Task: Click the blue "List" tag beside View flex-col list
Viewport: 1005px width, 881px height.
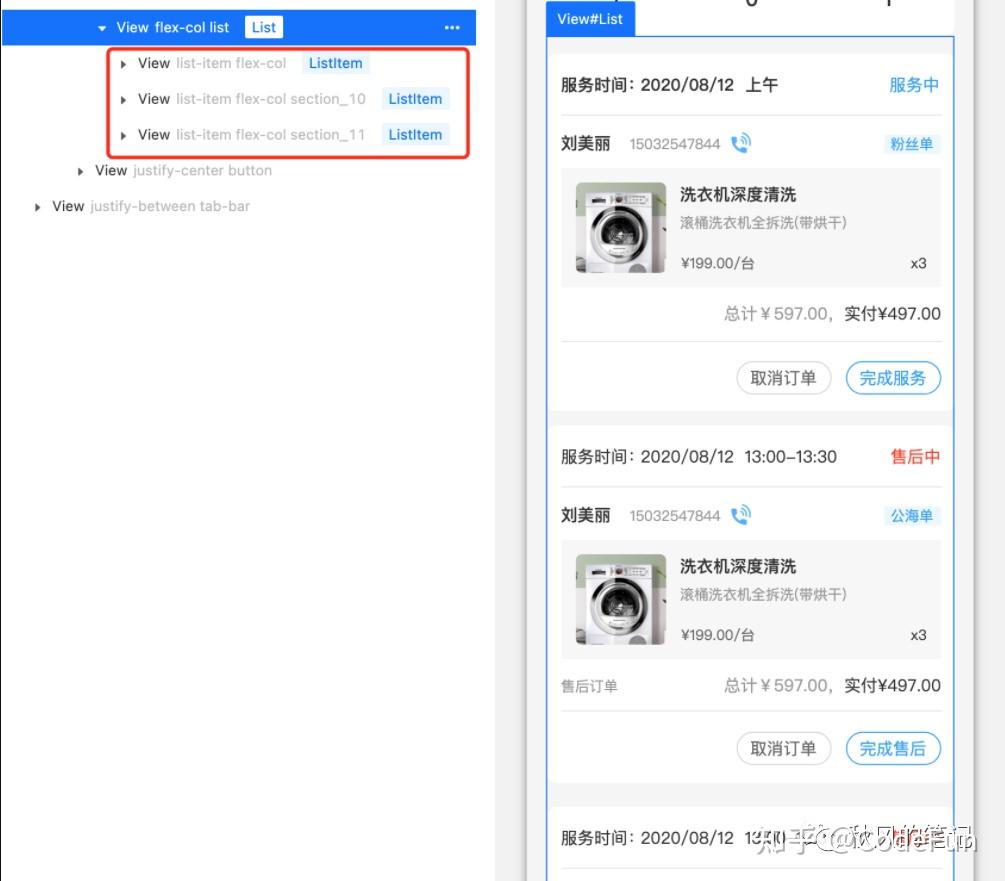Action: coord(263,27)
